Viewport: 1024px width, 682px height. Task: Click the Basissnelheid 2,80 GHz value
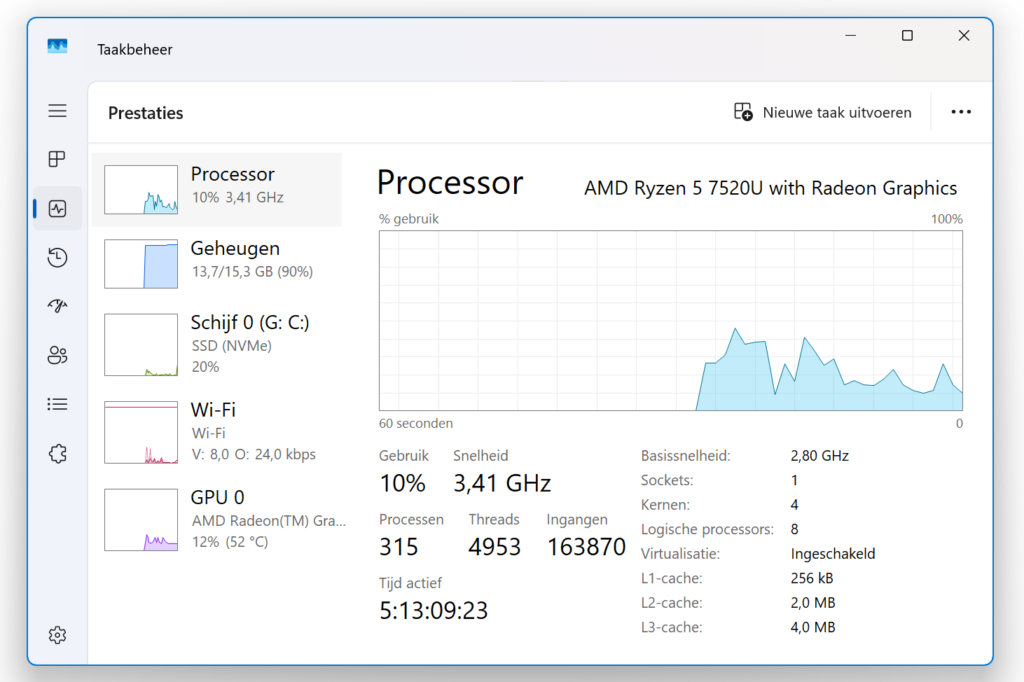click(x=820, y=455)
